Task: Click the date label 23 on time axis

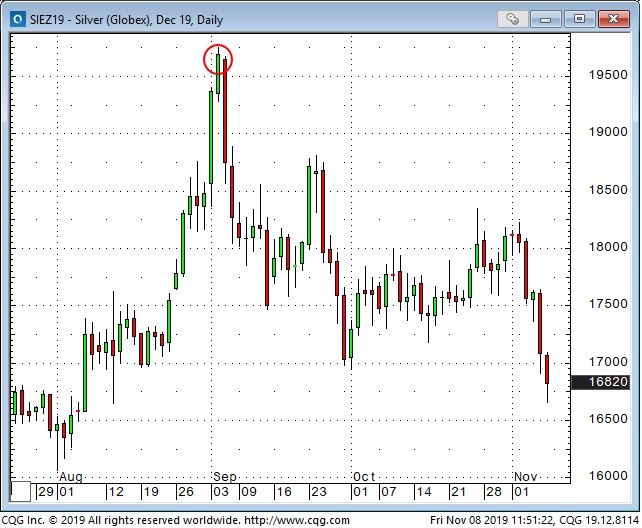Action: click(x=319, y=492)
